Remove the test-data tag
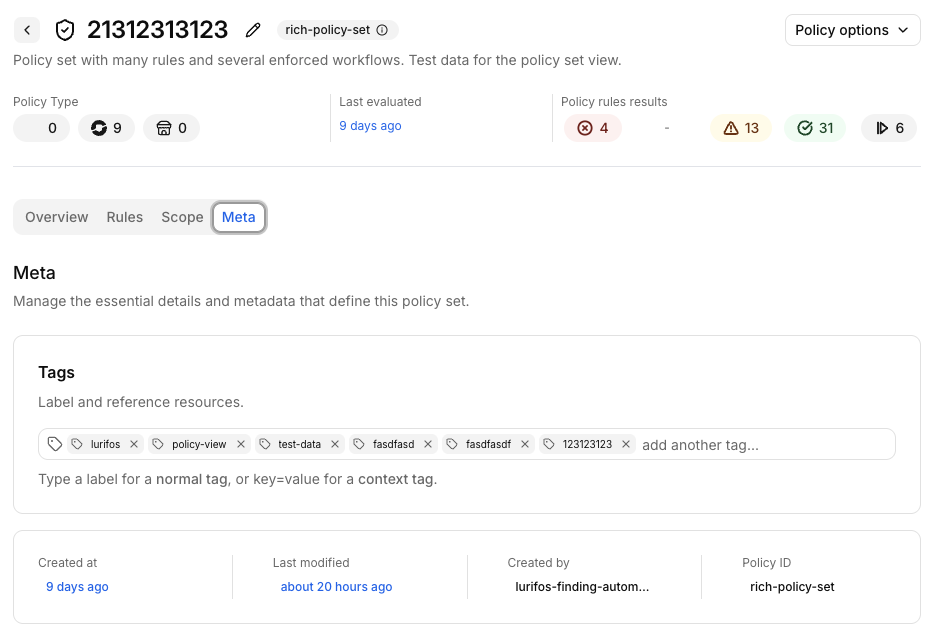The height and width of the screenshot is (637, 935). [x=335, y=444]
